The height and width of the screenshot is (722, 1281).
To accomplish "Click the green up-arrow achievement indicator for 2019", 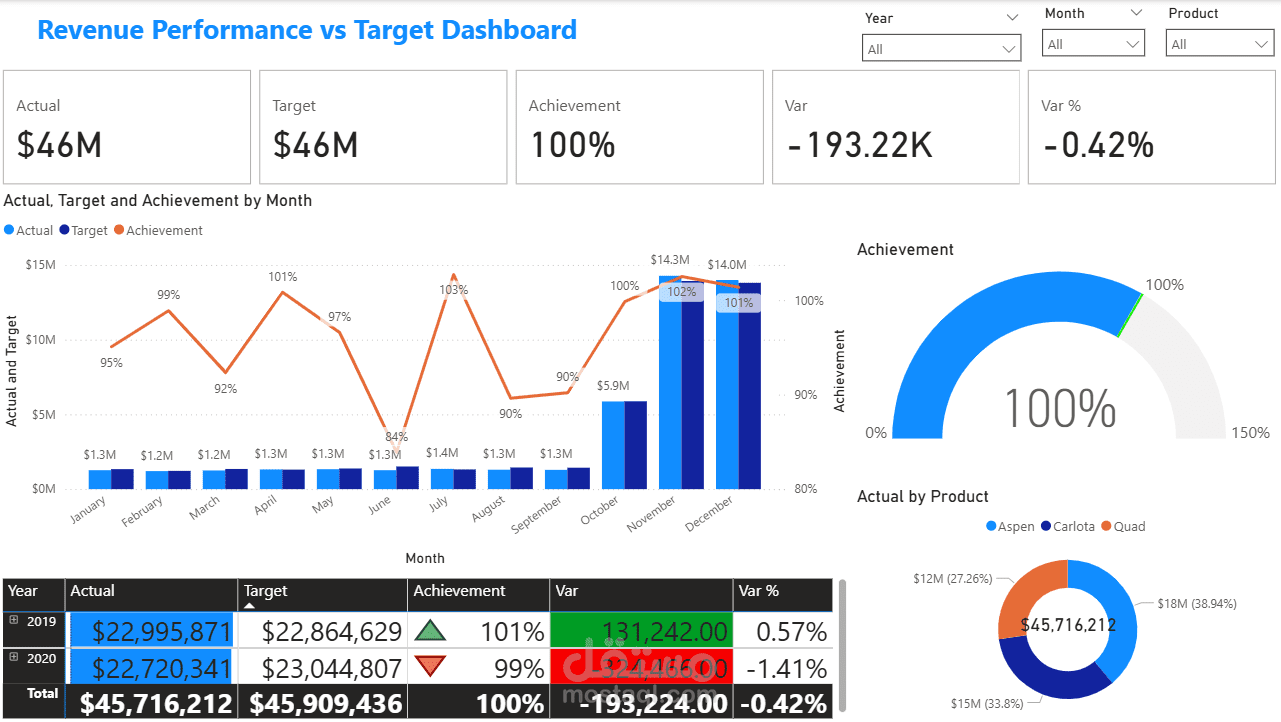I will 430,630.
